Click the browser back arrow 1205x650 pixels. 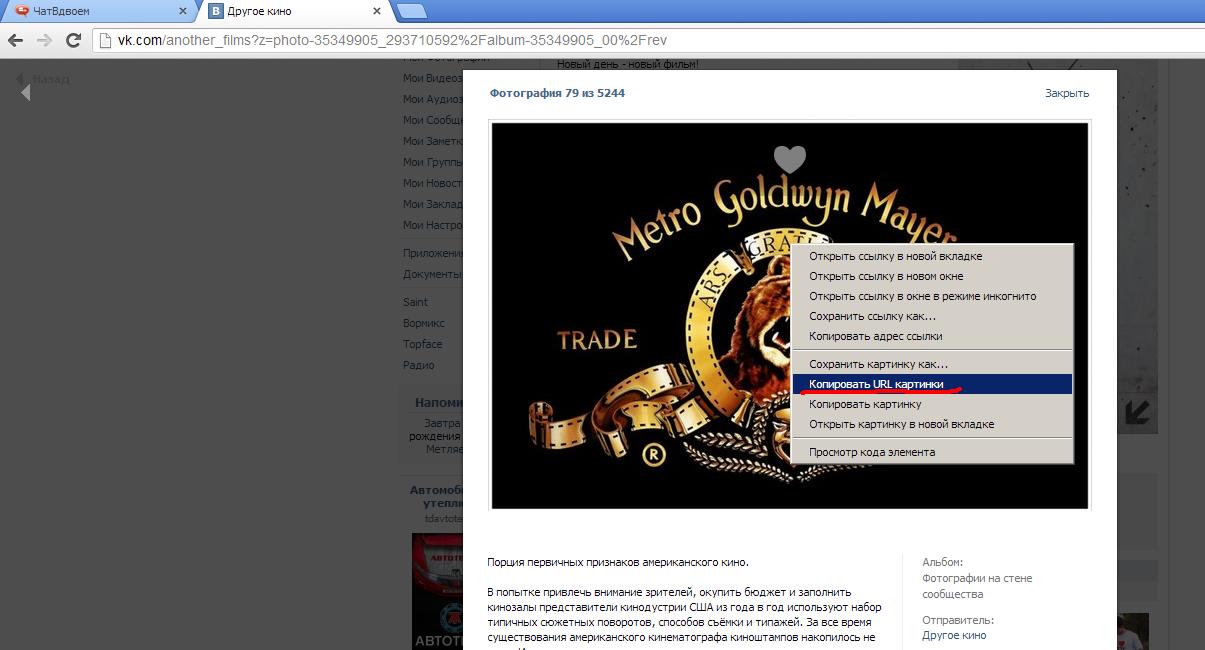[x=16, y=41]
